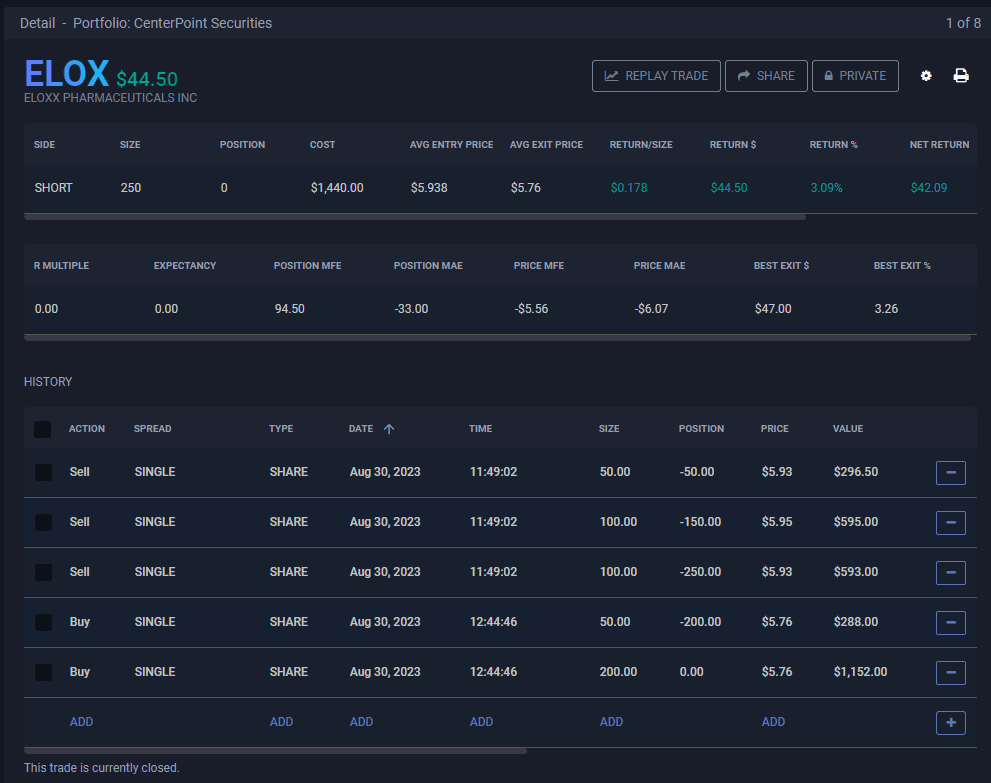Remove the Sell row priced at $5.95
Image resolution: width=991 pixels, height=783 pixels.
pyautogui.click(x=950, y=522)
